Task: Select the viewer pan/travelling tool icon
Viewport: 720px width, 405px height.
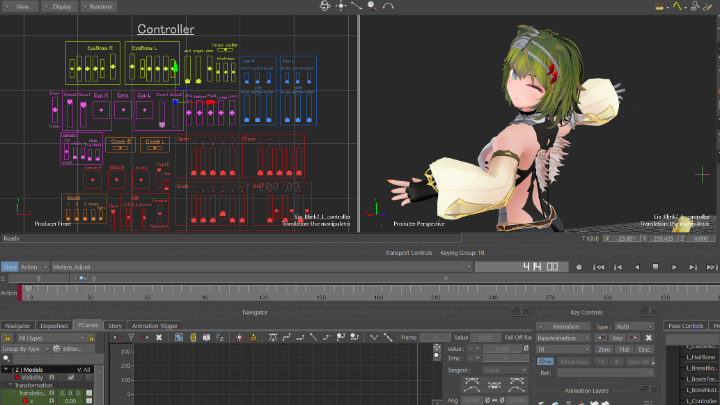Action: point(341,6)
